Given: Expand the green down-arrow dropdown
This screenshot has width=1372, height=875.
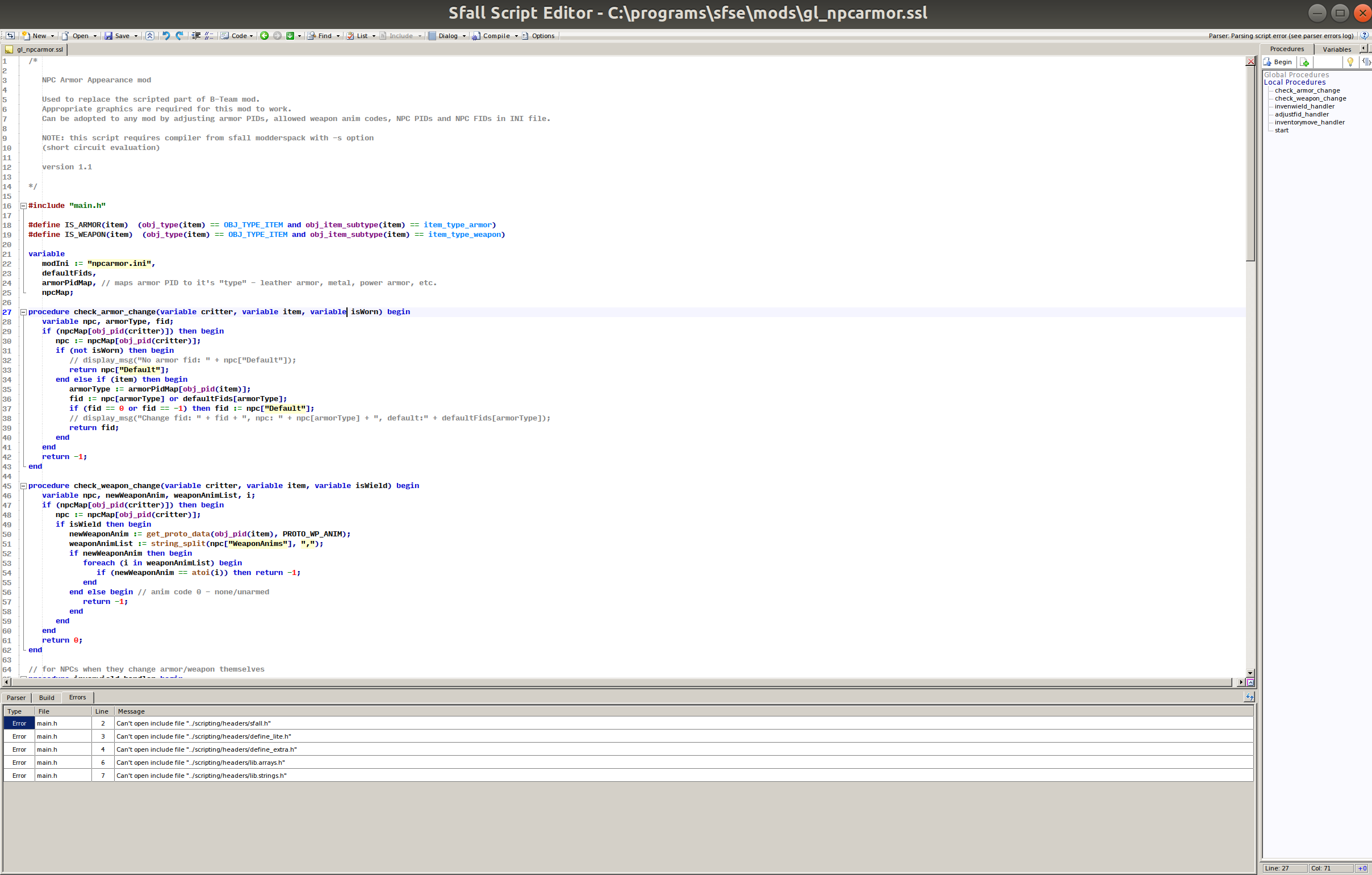Looking at the screenshot, I should coord(299,36).
